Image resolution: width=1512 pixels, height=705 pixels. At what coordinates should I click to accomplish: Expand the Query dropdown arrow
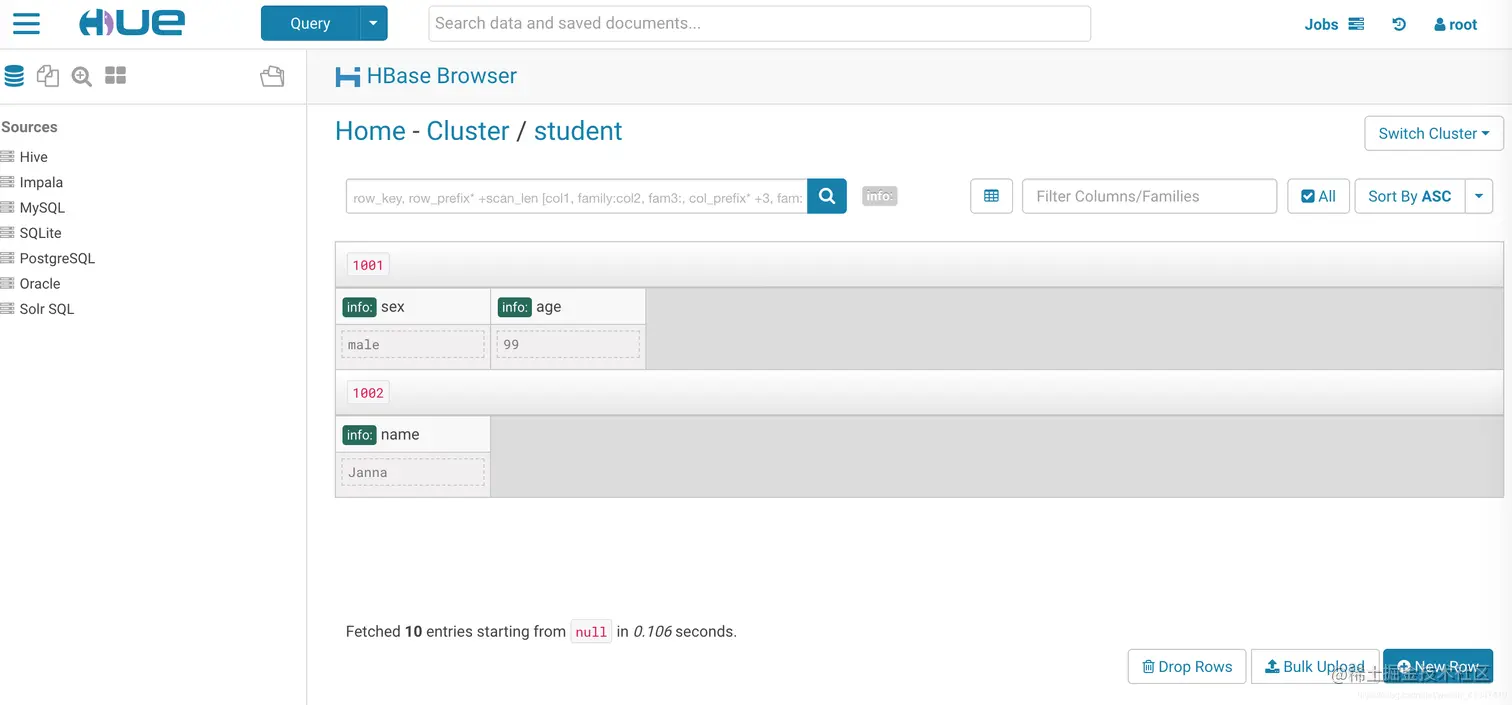pyautogui.click(x=374, y=23)
